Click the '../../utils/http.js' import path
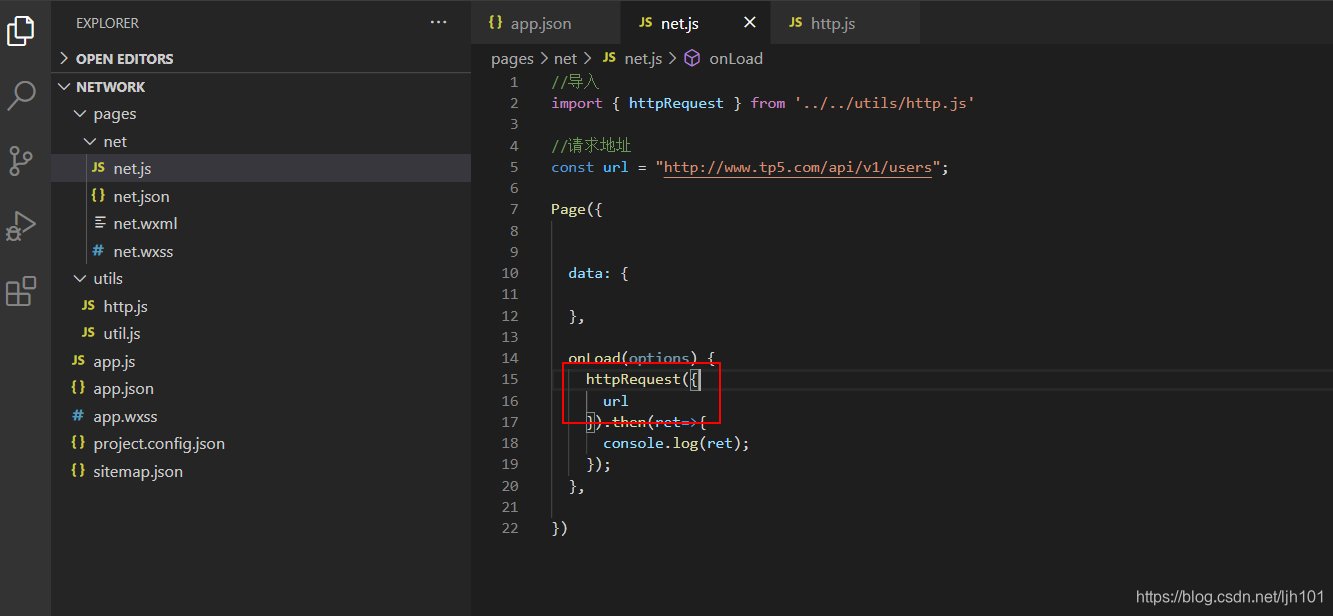The image size is (1333, 616). 885,103
